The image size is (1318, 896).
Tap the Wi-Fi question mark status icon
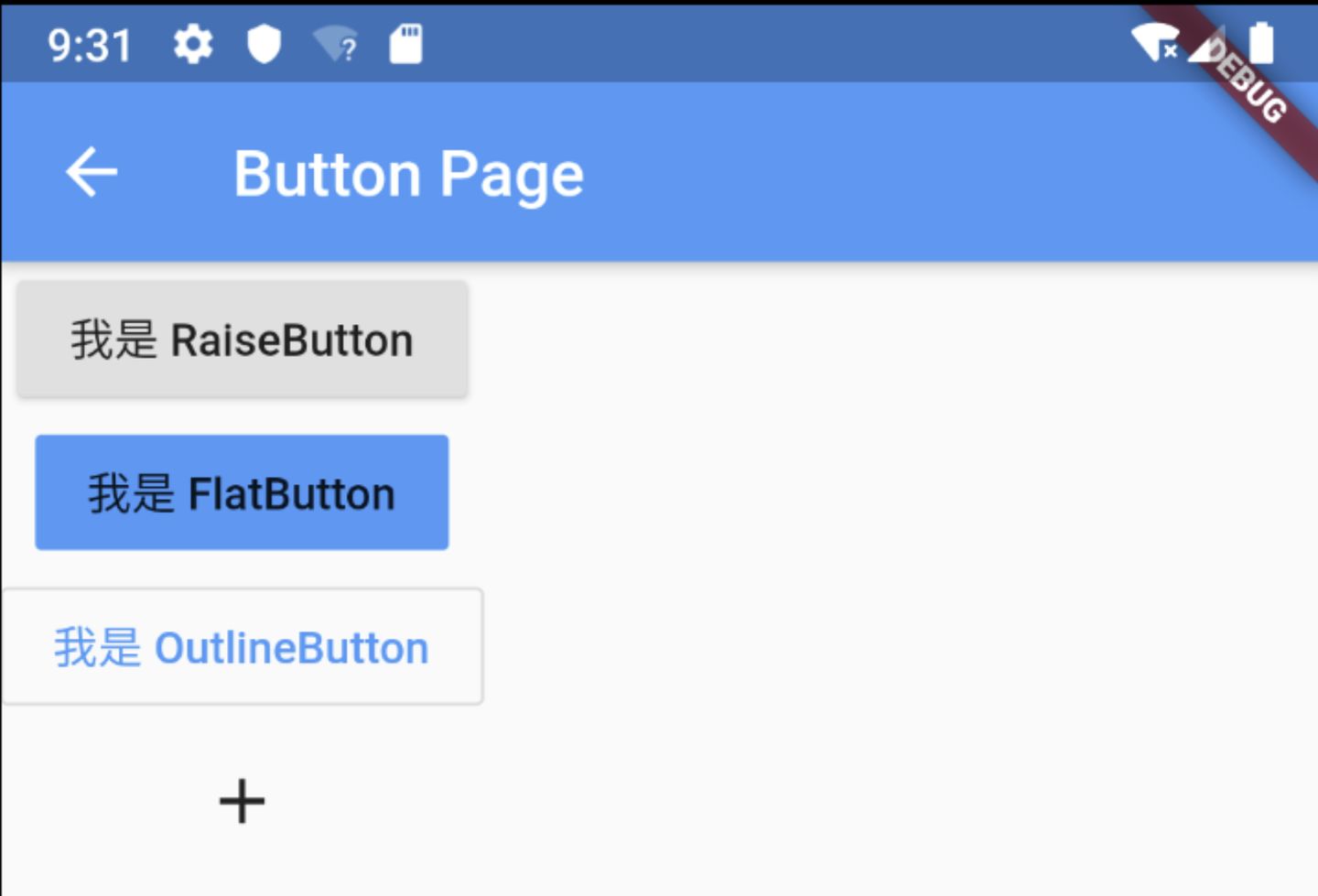click(336, 44)
